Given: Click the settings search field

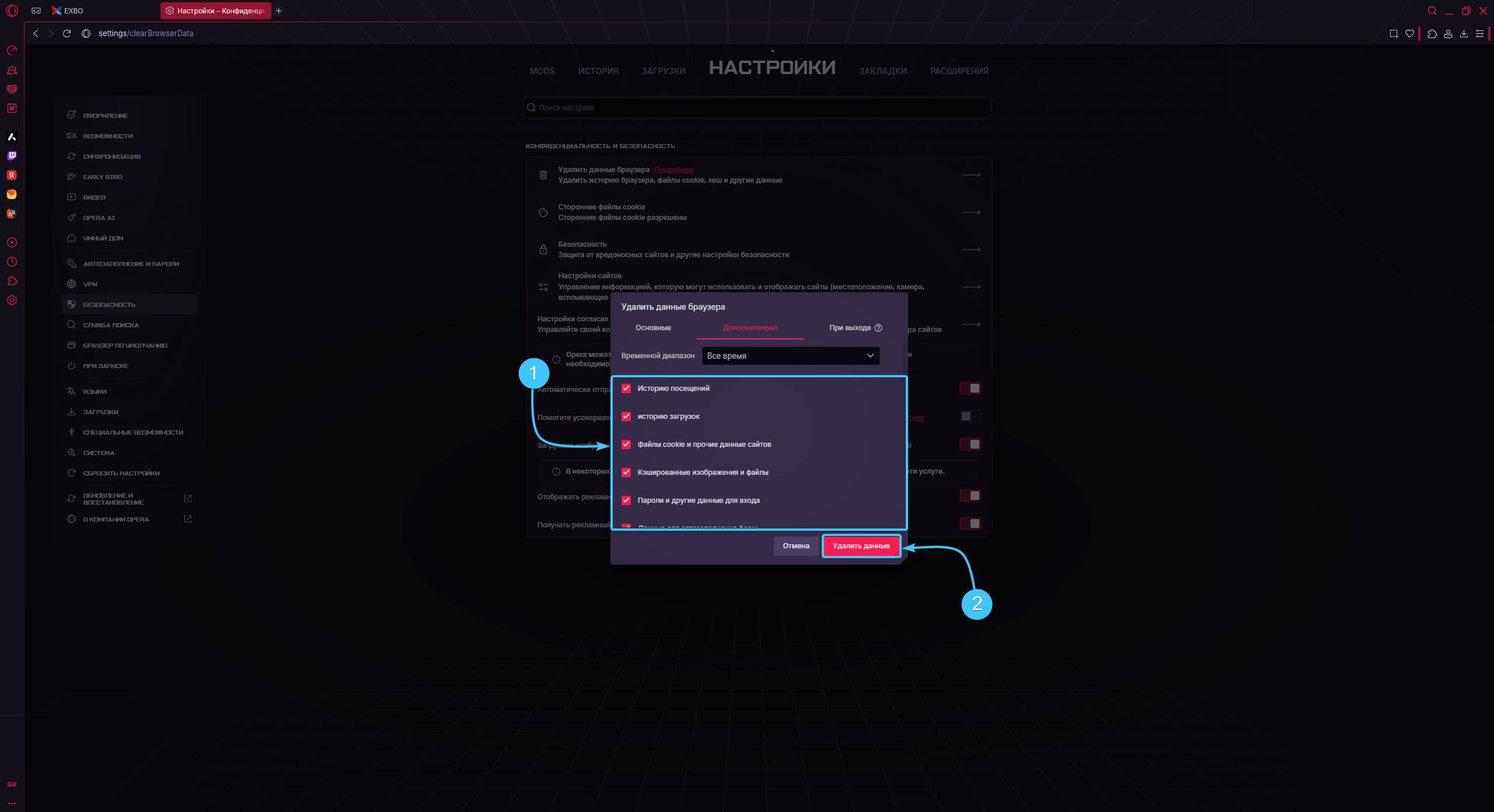Looking at the screenshot, I should click(757, 108).
